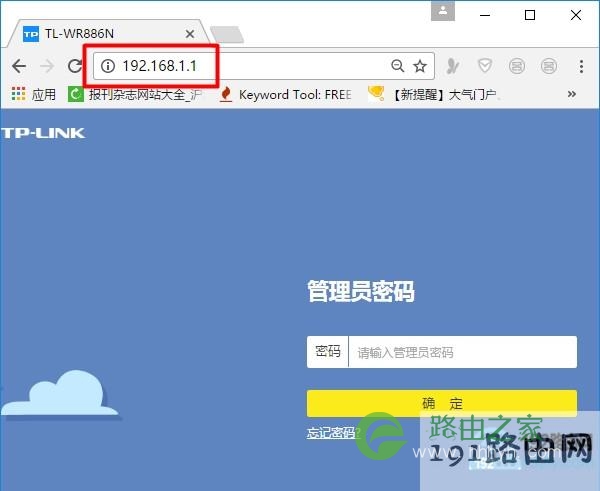Reload the router login page
Image resolution: width=600 pixels, height=491 pixels.
(75, 66)
